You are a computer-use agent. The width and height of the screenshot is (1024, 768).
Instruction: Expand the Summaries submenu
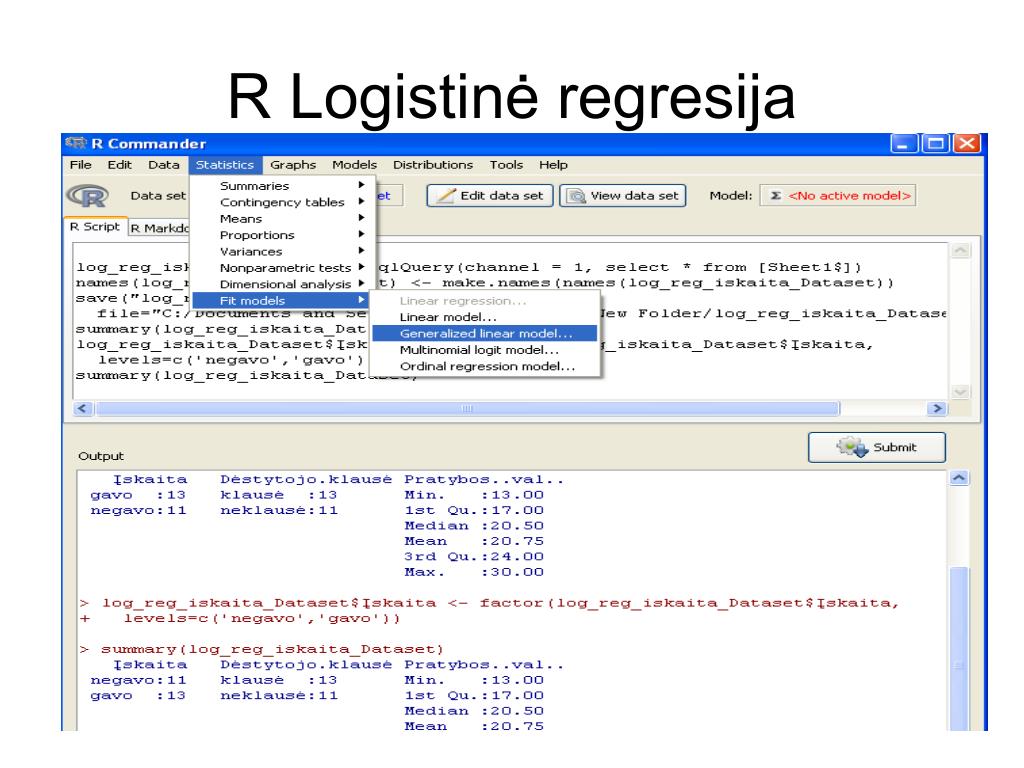[x=282, y=186]
